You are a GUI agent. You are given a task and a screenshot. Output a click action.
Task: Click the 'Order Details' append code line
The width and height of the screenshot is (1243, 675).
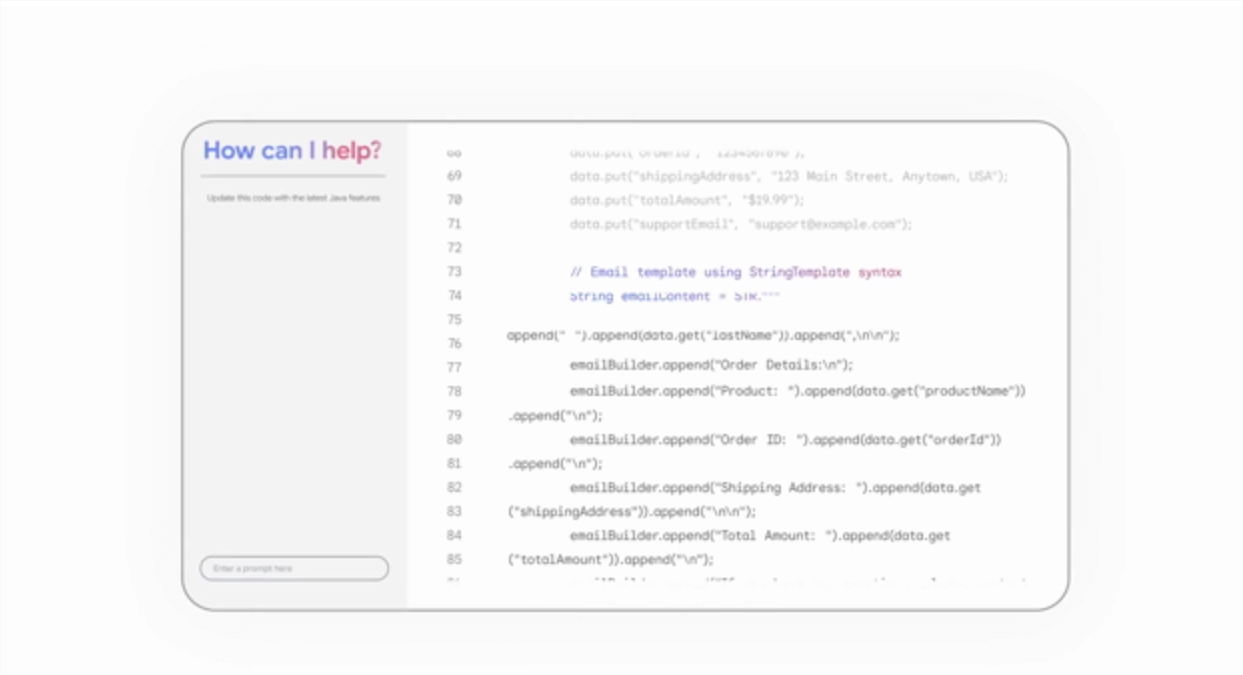[x=712, y=365]
